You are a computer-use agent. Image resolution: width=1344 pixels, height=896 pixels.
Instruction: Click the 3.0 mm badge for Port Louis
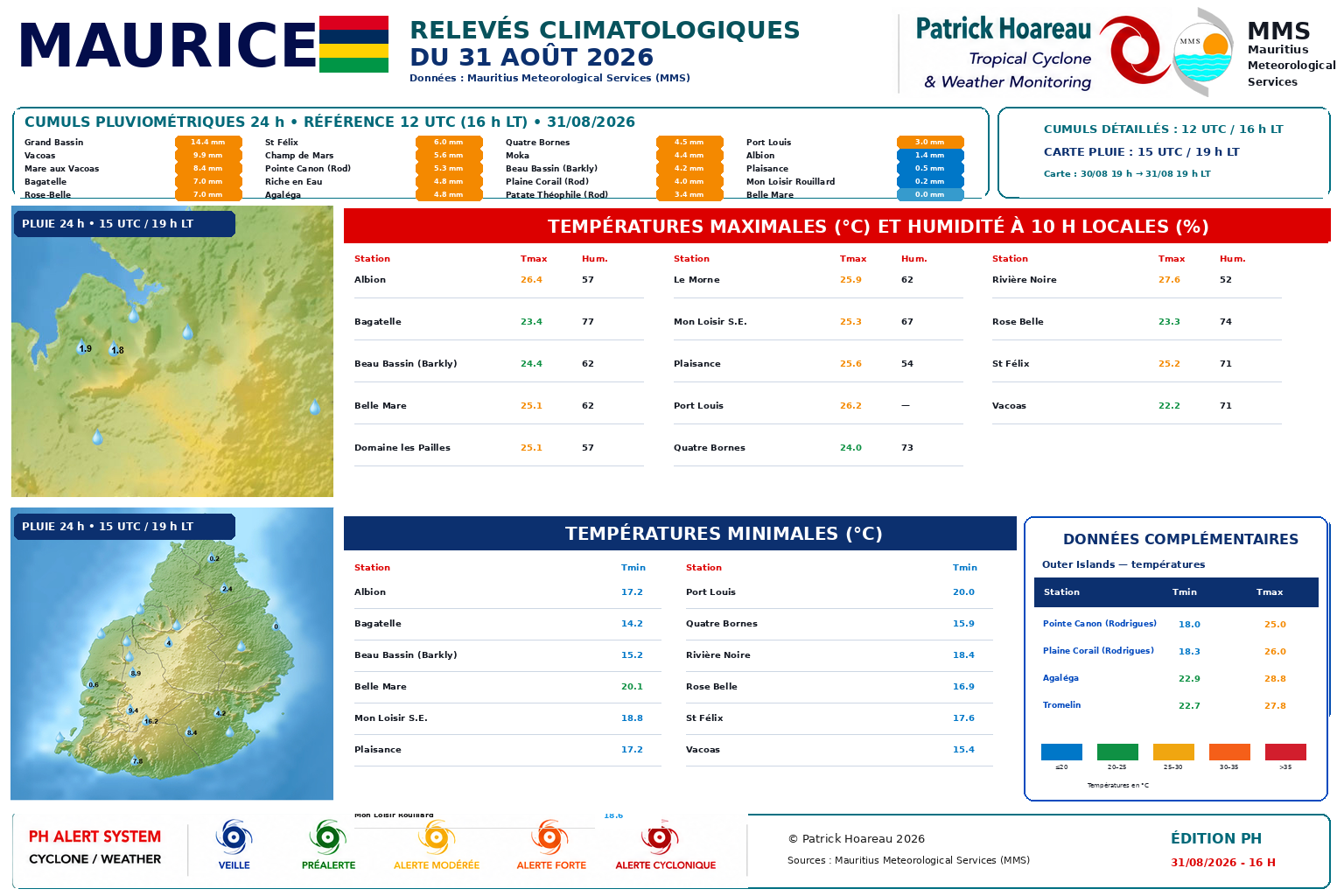(930, 142)
